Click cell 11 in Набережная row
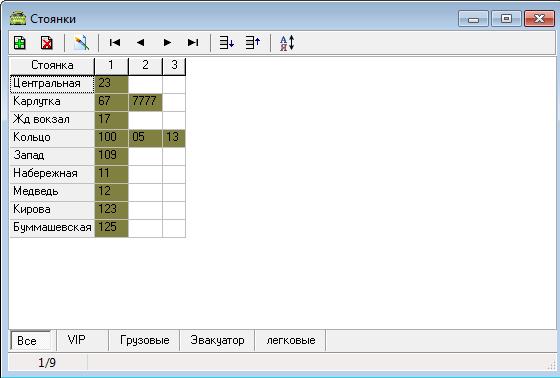560x378 pixels. tap(111, 174)
